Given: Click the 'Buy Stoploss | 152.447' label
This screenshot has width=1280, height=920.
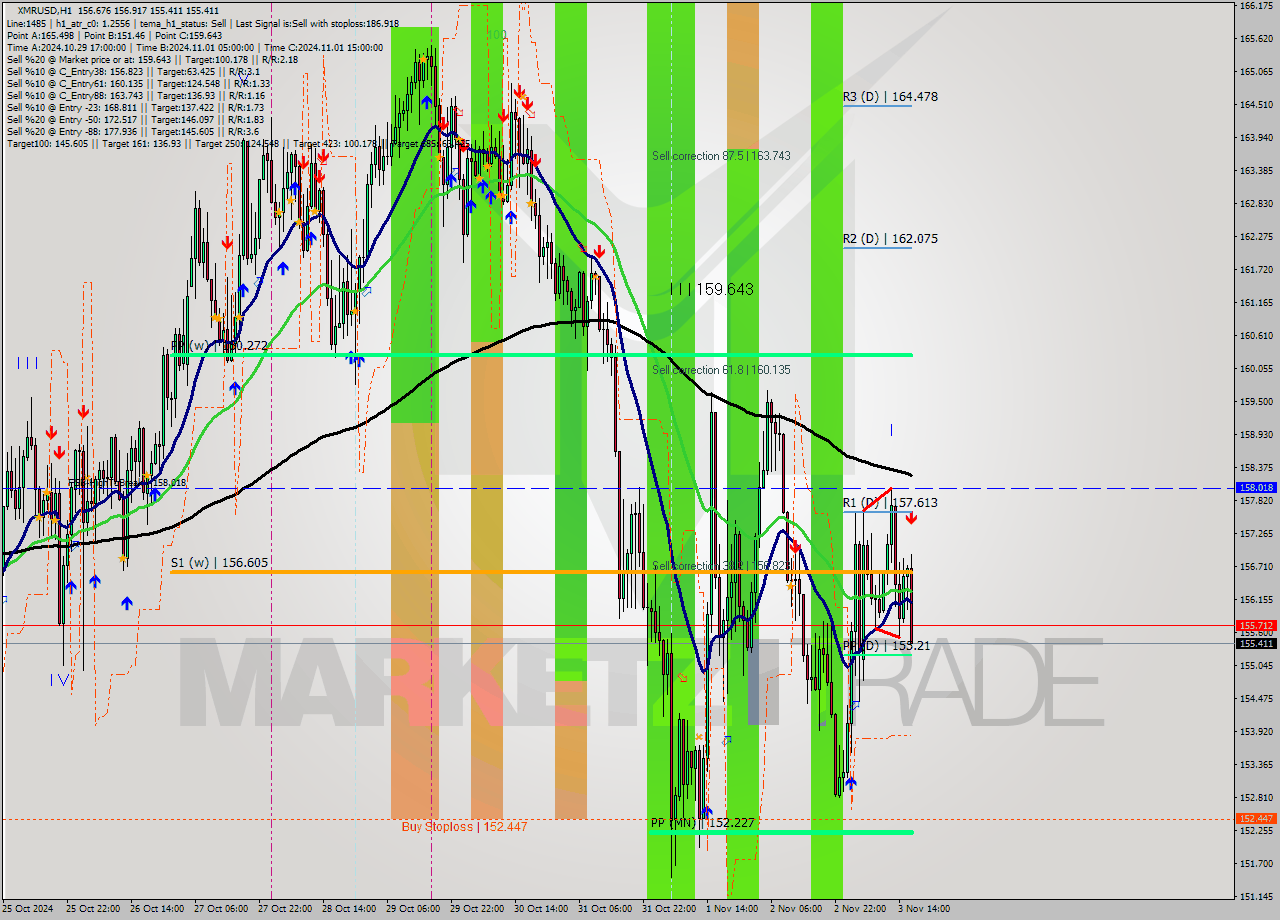Looking at the screenshot, I should coord(464,827).
